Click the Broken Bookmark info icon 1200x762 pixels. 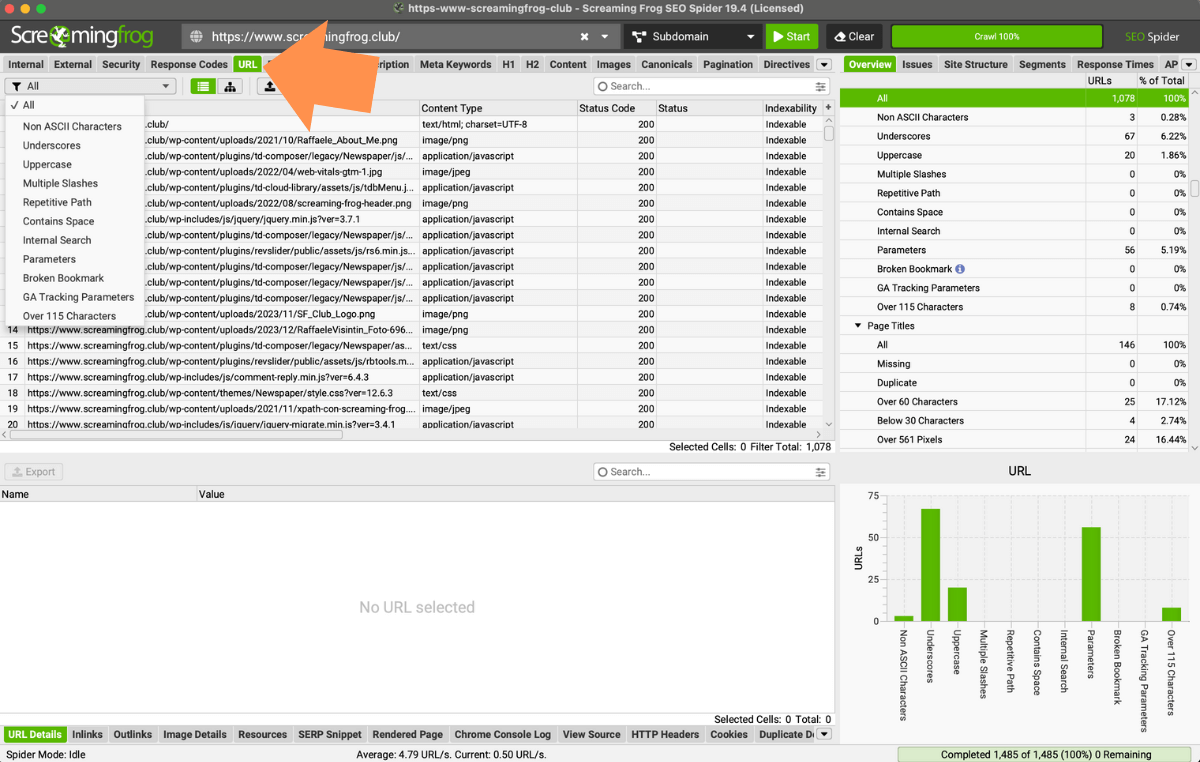[x=960, y=269]
